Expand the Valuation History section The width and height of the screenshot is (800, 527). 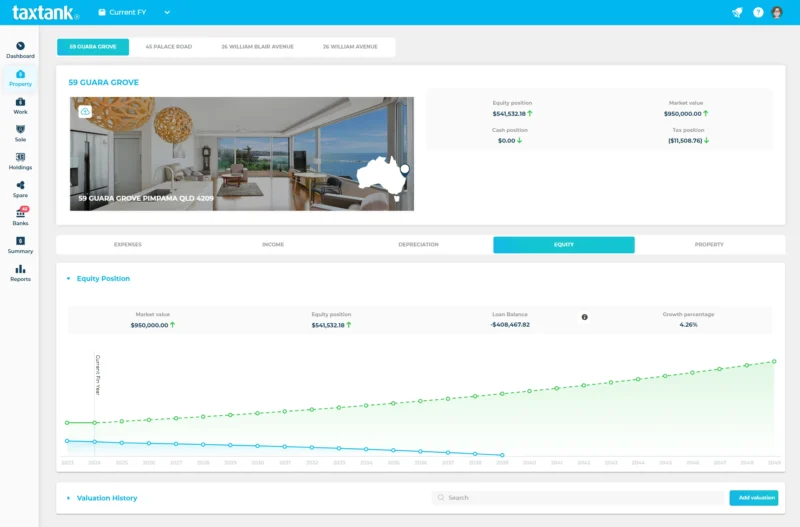[68, 498]
